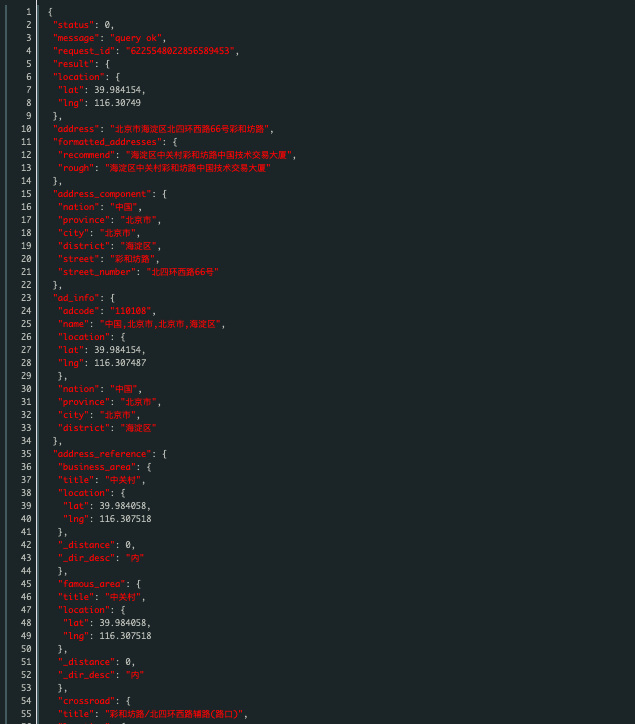
Task: Click the "formatted_addresses" key
Action: [107, 142]
